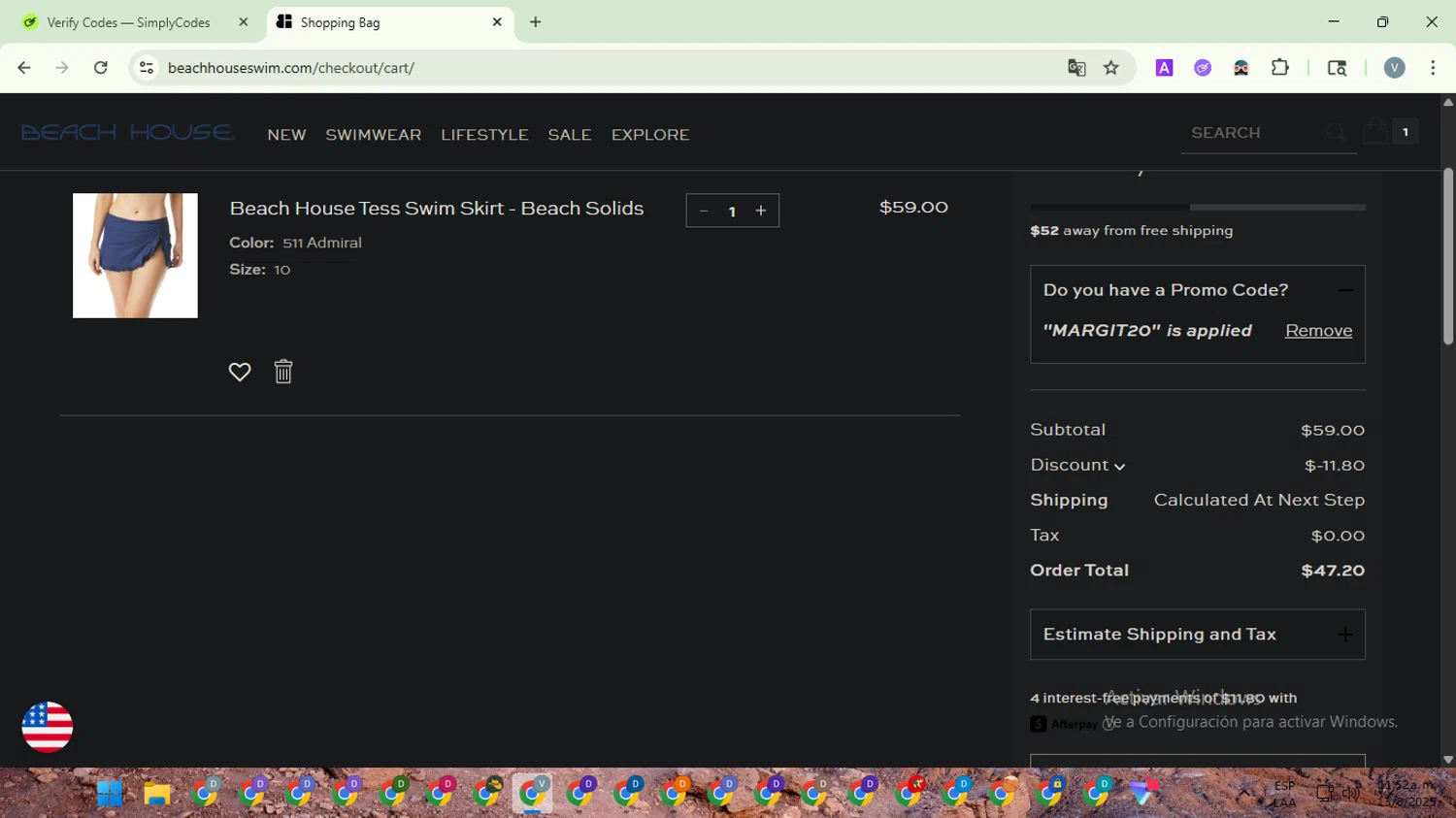Open the SWIMWEAR menu
Viewport: 1456px width, 818px height.
point(374,135)
